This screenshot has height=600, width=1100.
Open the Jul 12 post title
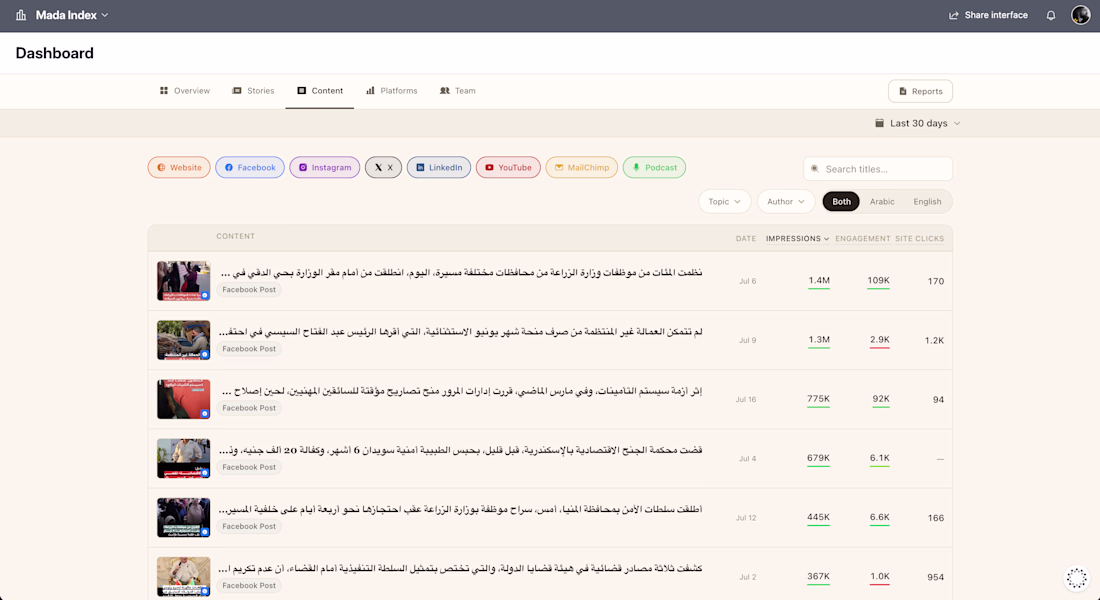point(460,509)
